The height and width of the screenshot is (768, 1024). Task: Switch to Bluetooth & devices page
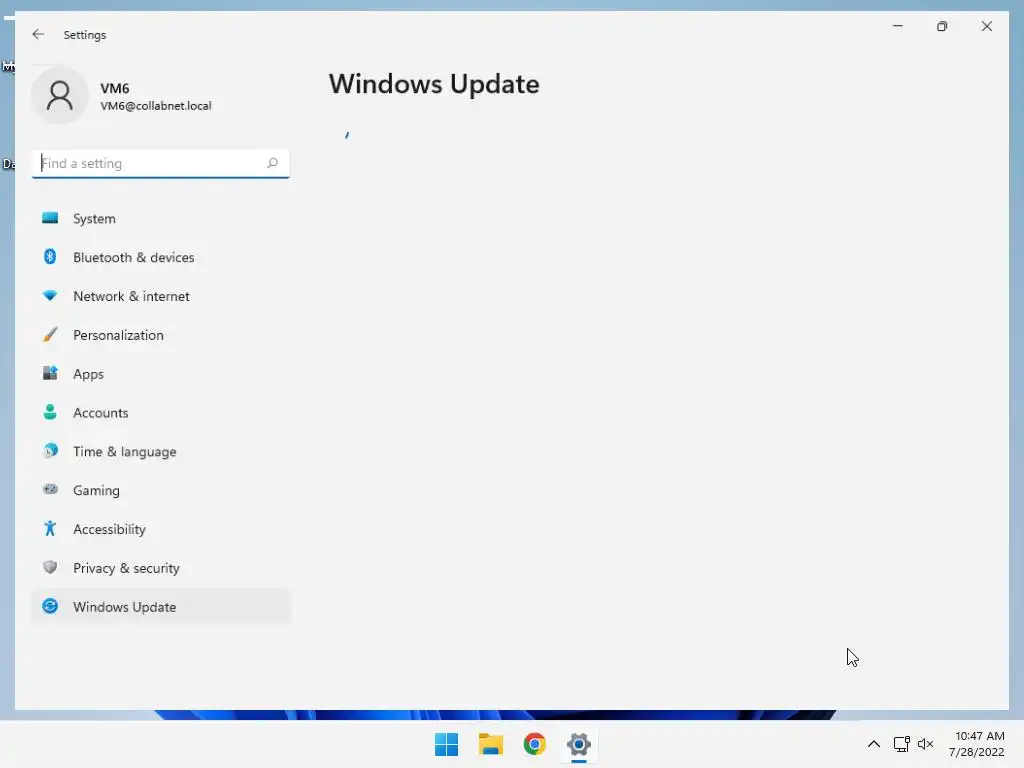pos(134,257)
